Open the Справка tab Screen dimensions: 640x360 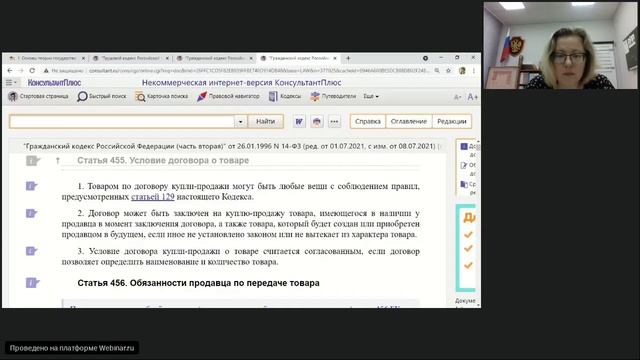(368, 121)
